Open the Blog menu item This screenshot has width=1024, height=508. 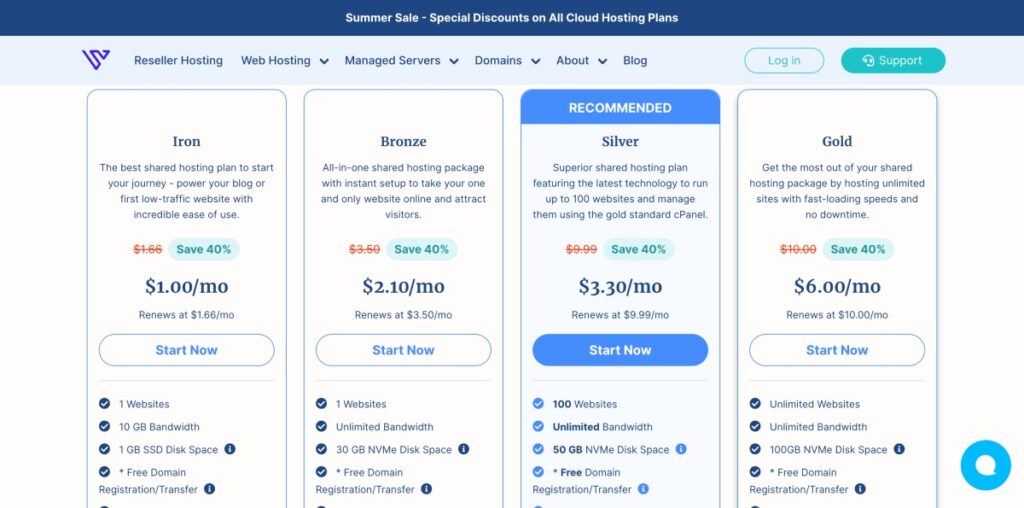tap(635, 61)
